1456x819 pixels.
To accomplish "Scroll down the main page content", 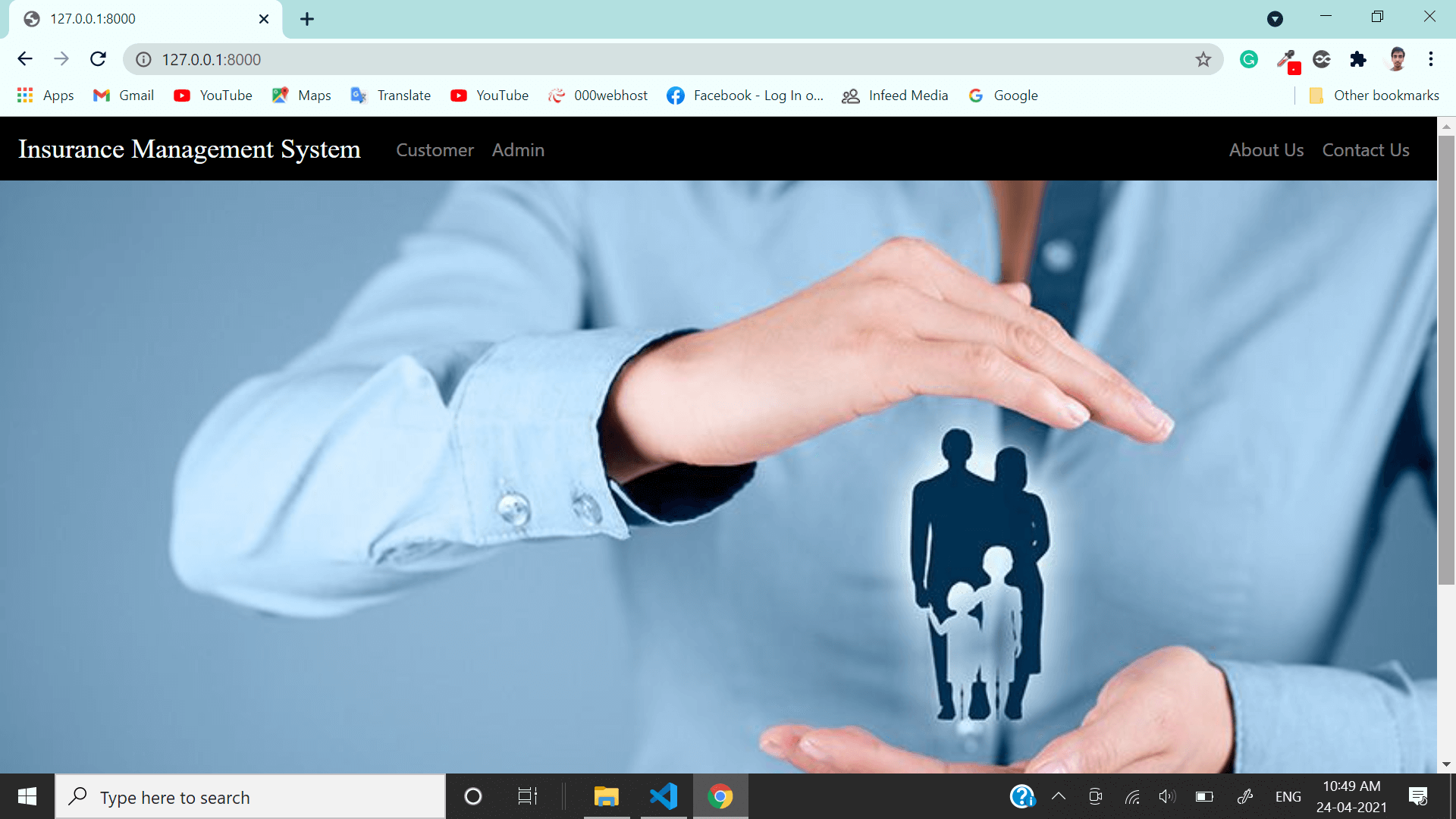I will (1448, 763).
